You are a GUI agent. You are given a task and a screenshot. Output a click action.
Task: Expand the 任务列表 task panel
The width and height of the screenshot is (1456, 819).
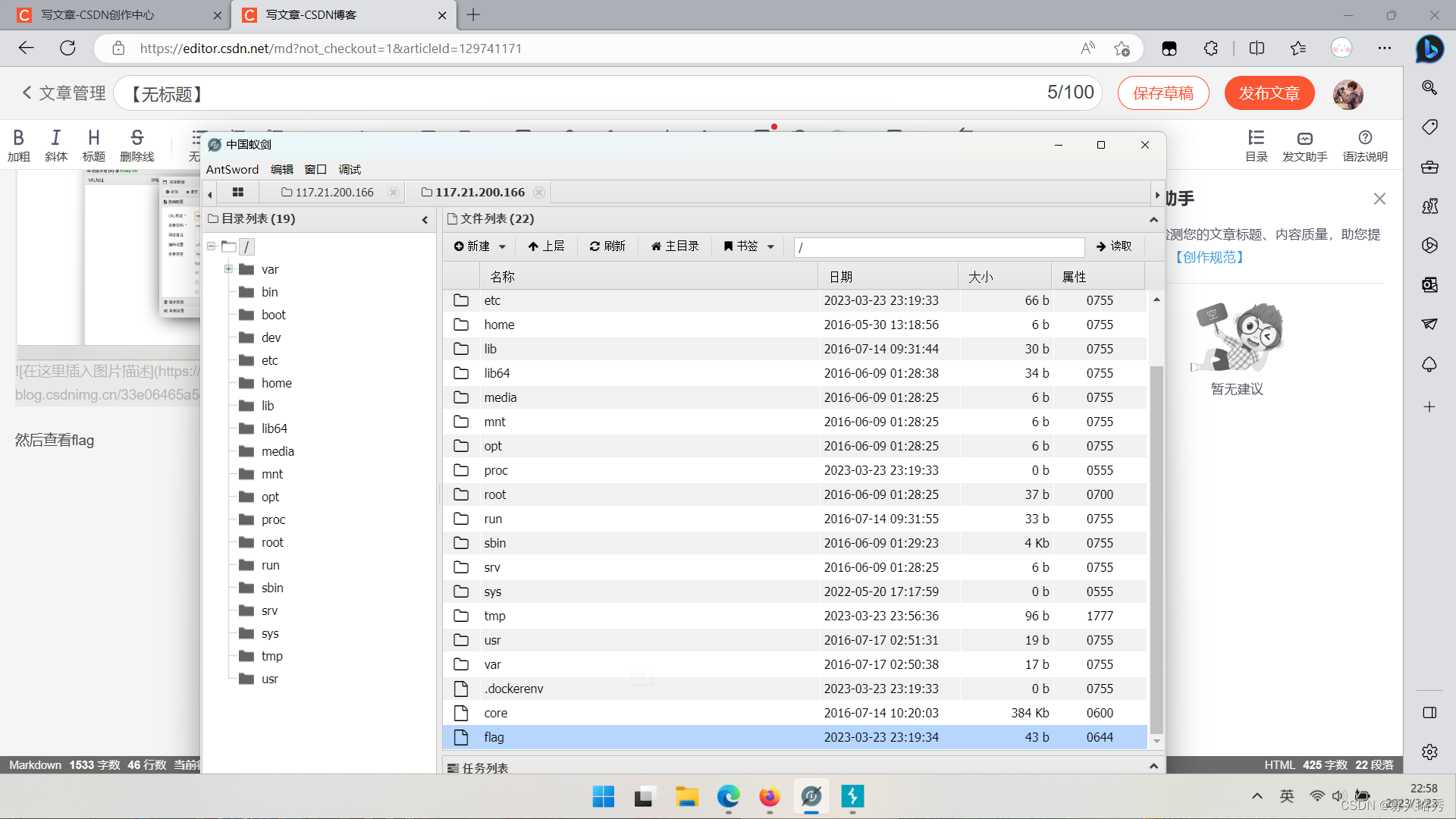pos(1153,767)
